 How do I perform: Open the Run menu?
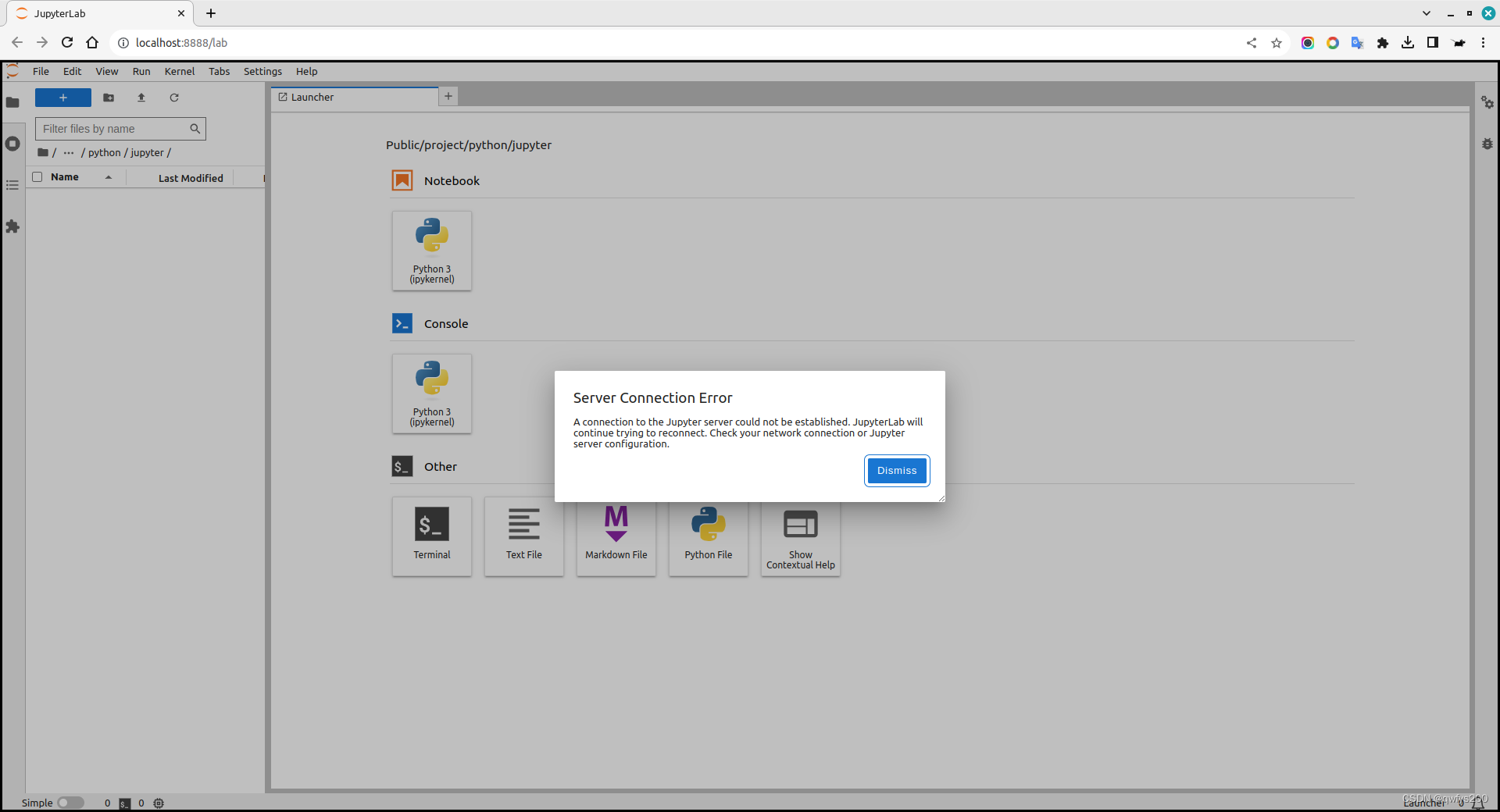coord(141,71)
